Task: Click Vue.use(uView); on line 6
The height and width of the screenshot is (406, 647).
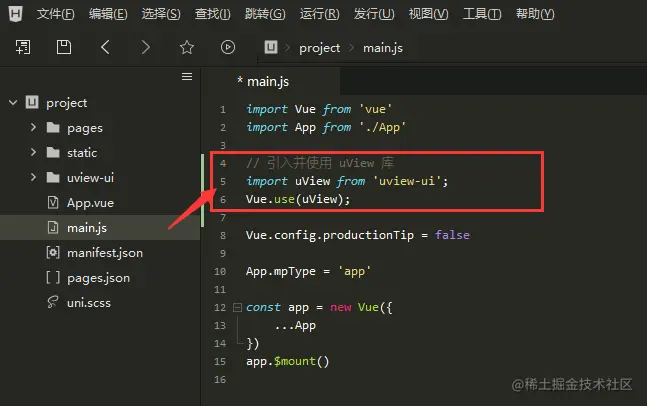Action: pos(298,199)
